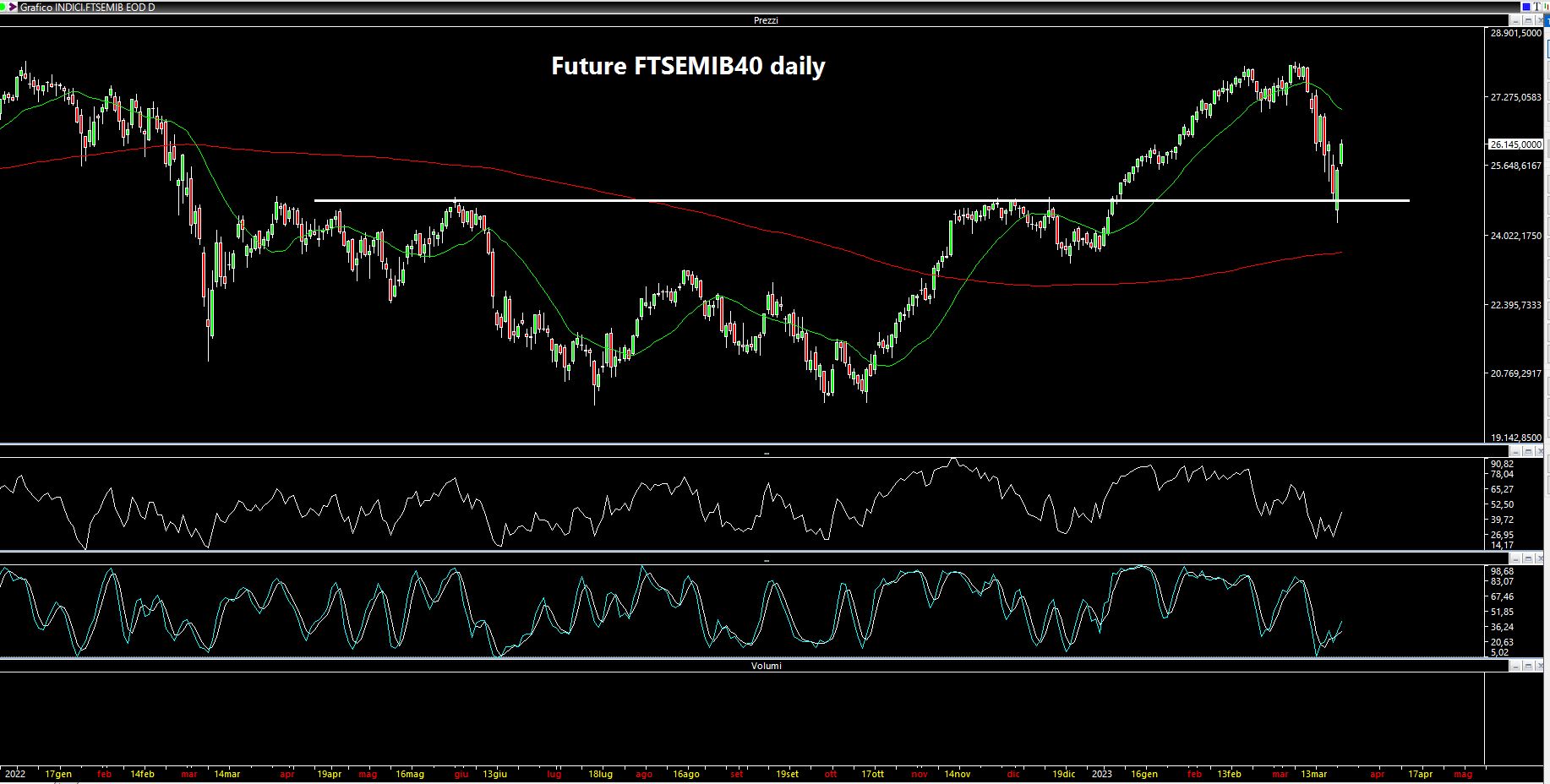Click the divider handle above stochastic panel
This screenshot has height=784, width=1550.
click(x=766, y=560)
